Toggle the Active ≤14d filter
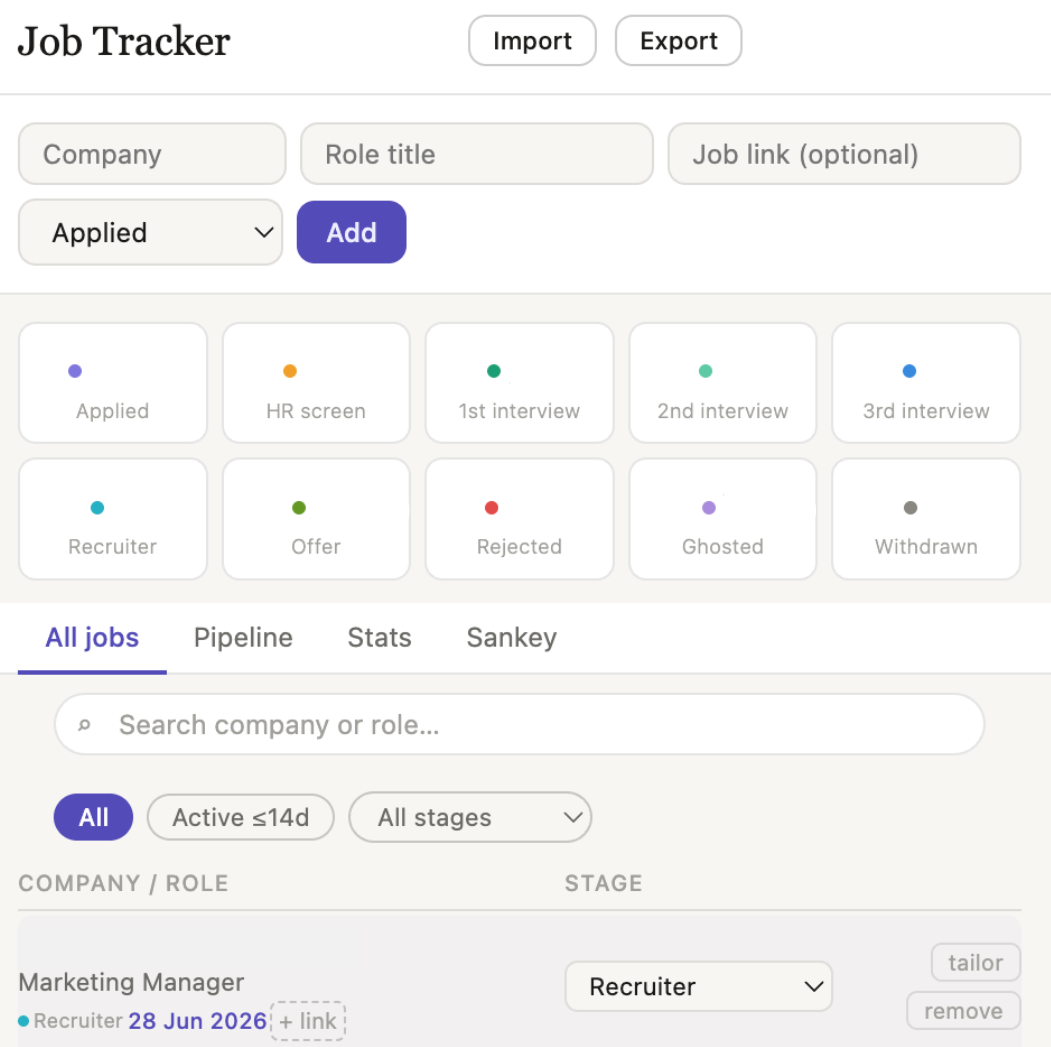Screen dimensions: 1051x1047 point(241,817)
